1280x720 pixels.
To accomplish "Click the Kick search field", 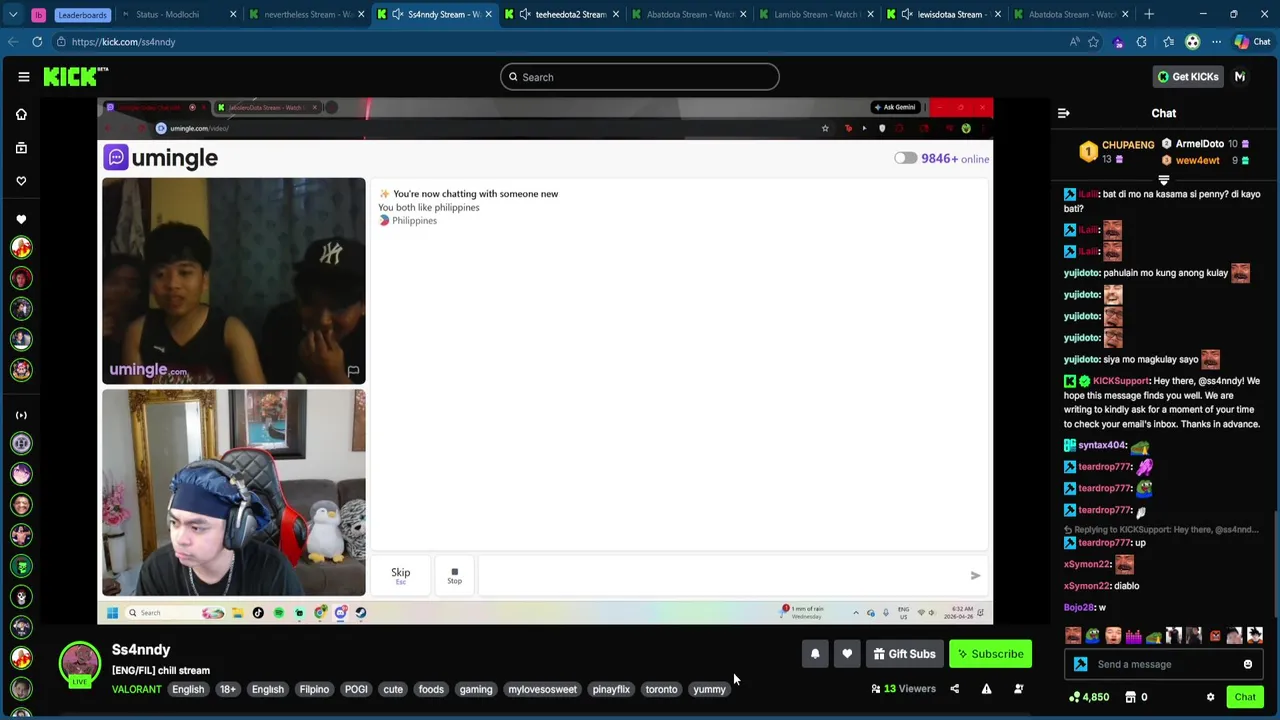I will coord(640,77).
